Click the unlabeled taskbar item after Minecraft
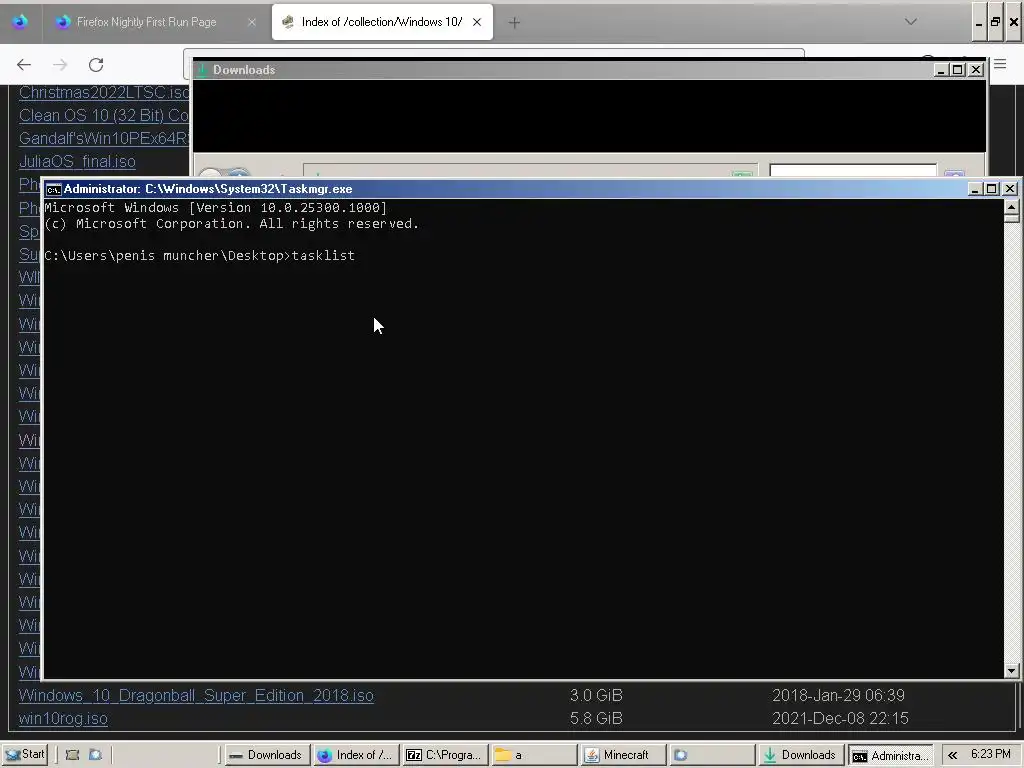This screenshot has width=1024, height=768. tap(711, 755)
